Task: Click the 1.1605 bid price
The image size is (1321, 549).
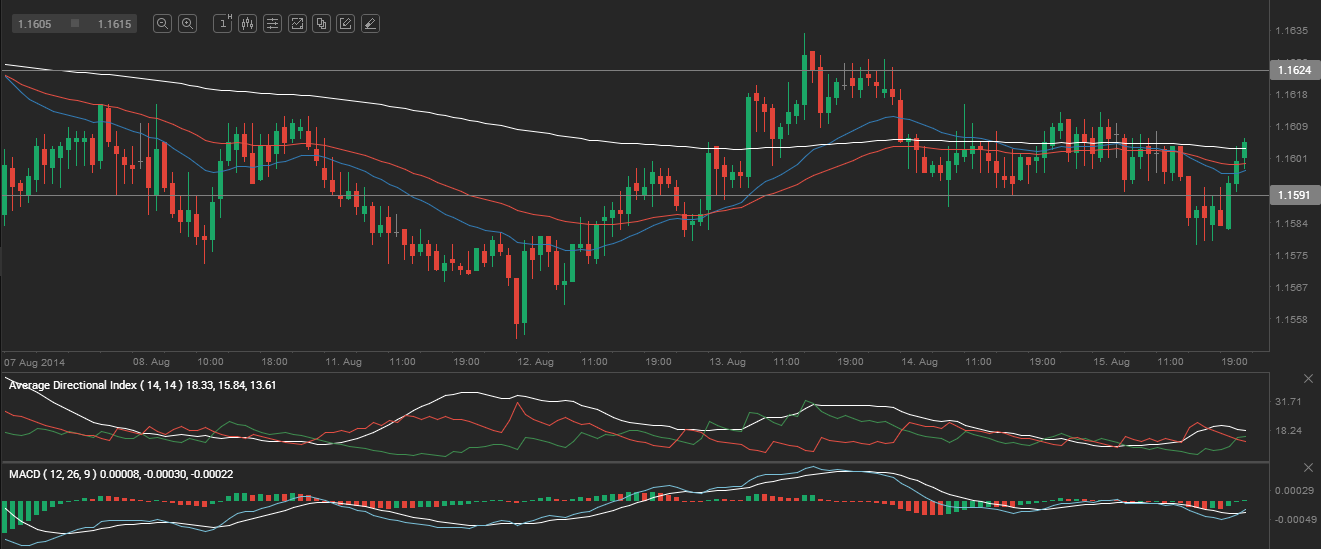Action: 35,23
